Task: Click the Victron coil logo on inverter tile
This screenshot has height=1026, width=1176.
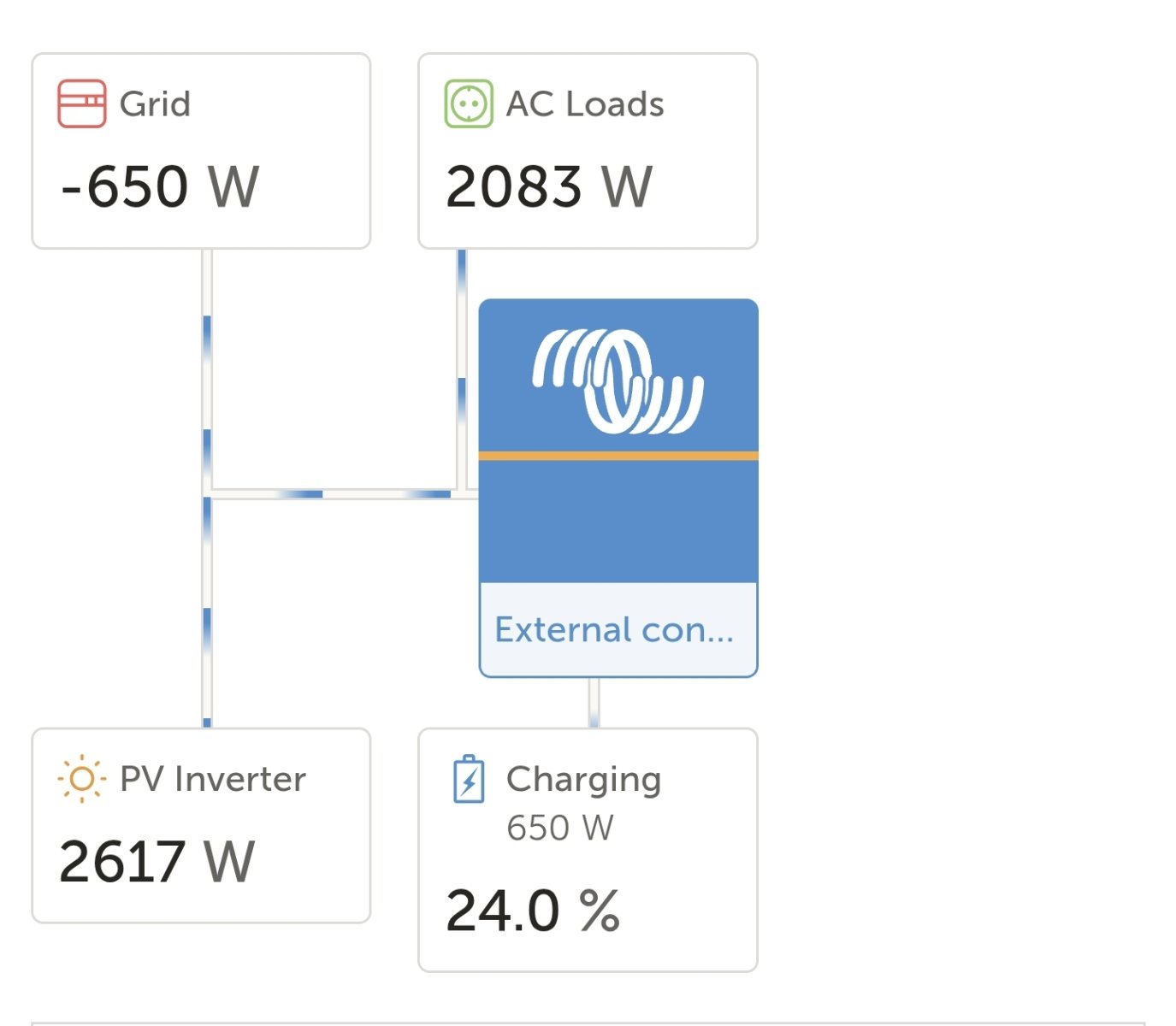Action: [618, 381]
